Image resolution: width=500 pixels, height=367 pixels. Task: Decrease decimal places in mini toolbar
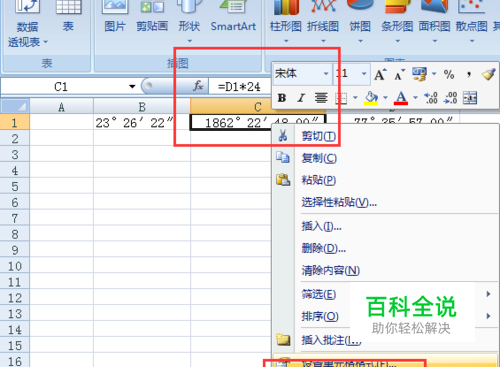(450, 98)
